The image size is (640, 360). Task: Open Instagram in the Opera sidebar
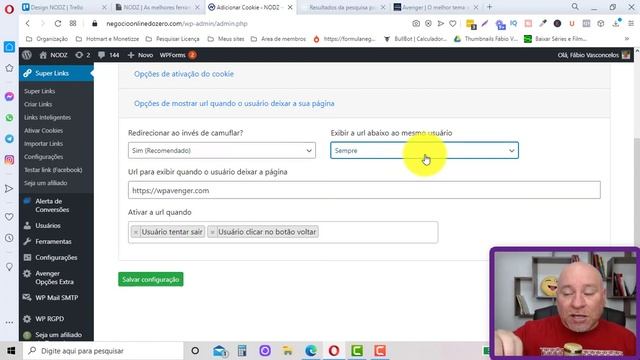[9, 160]
